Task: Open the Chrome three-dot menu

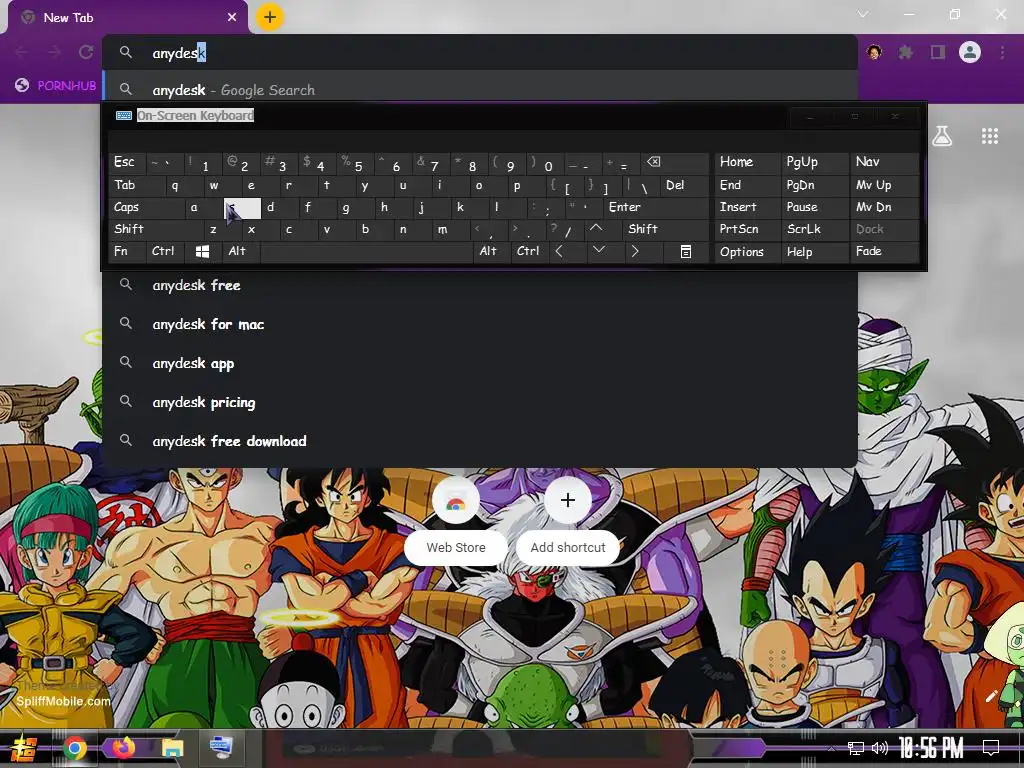Action: 1002,52
